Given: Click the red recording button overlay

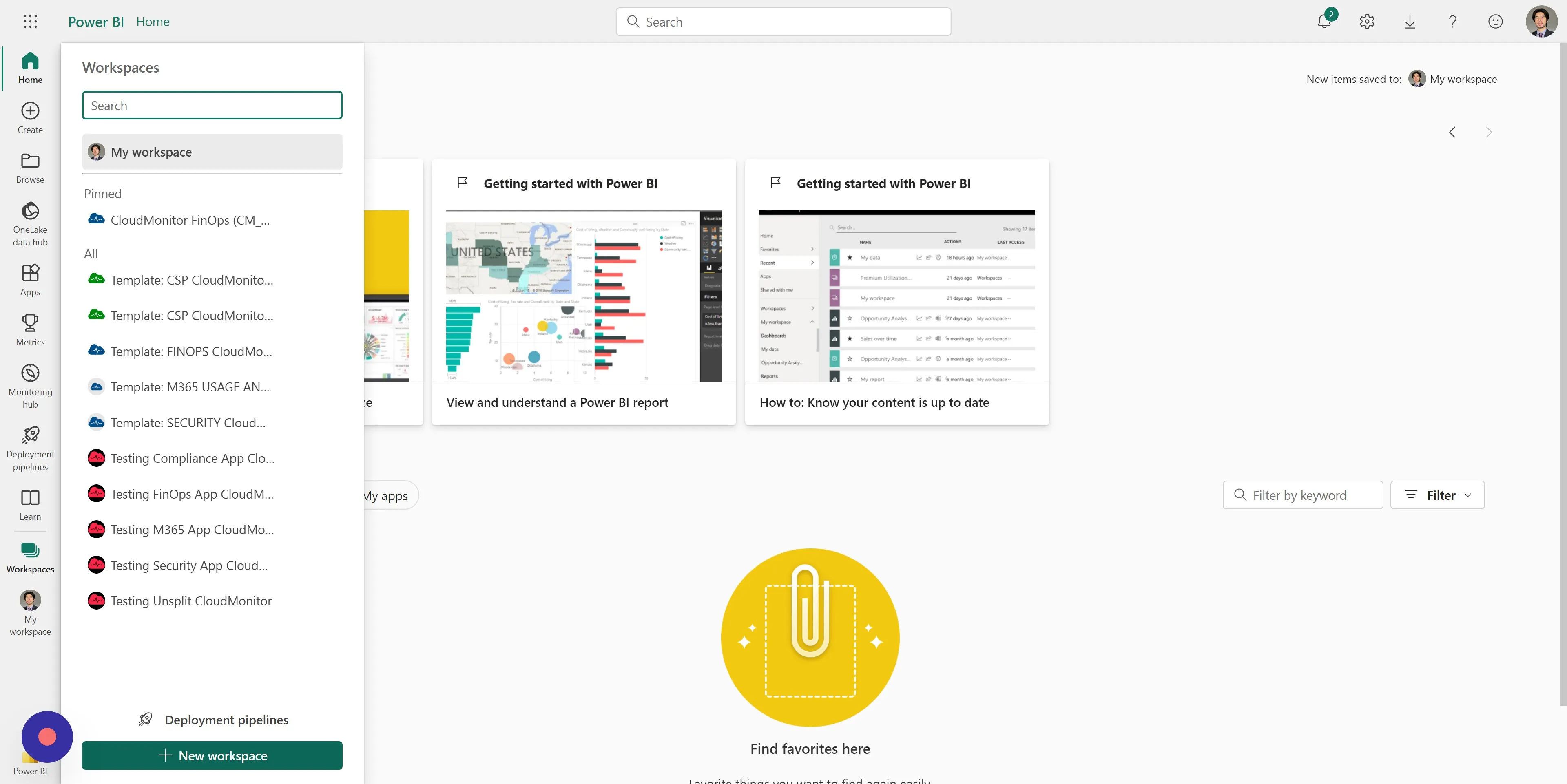Looking at the screenshot, I should coord(47,737).
